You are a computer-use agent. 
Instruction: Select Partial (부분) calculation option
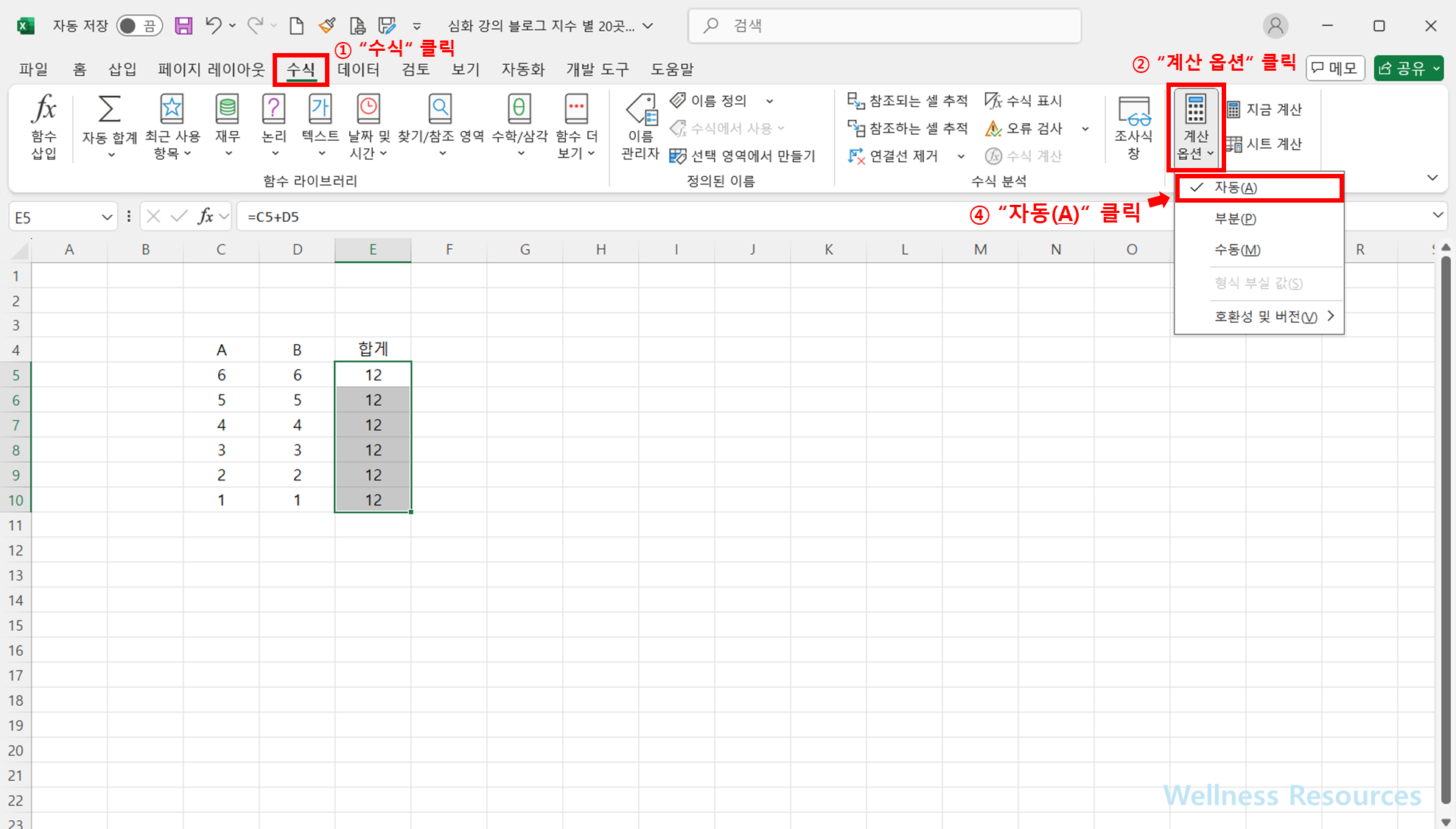pyautogui.click(x=1259, y=219)
